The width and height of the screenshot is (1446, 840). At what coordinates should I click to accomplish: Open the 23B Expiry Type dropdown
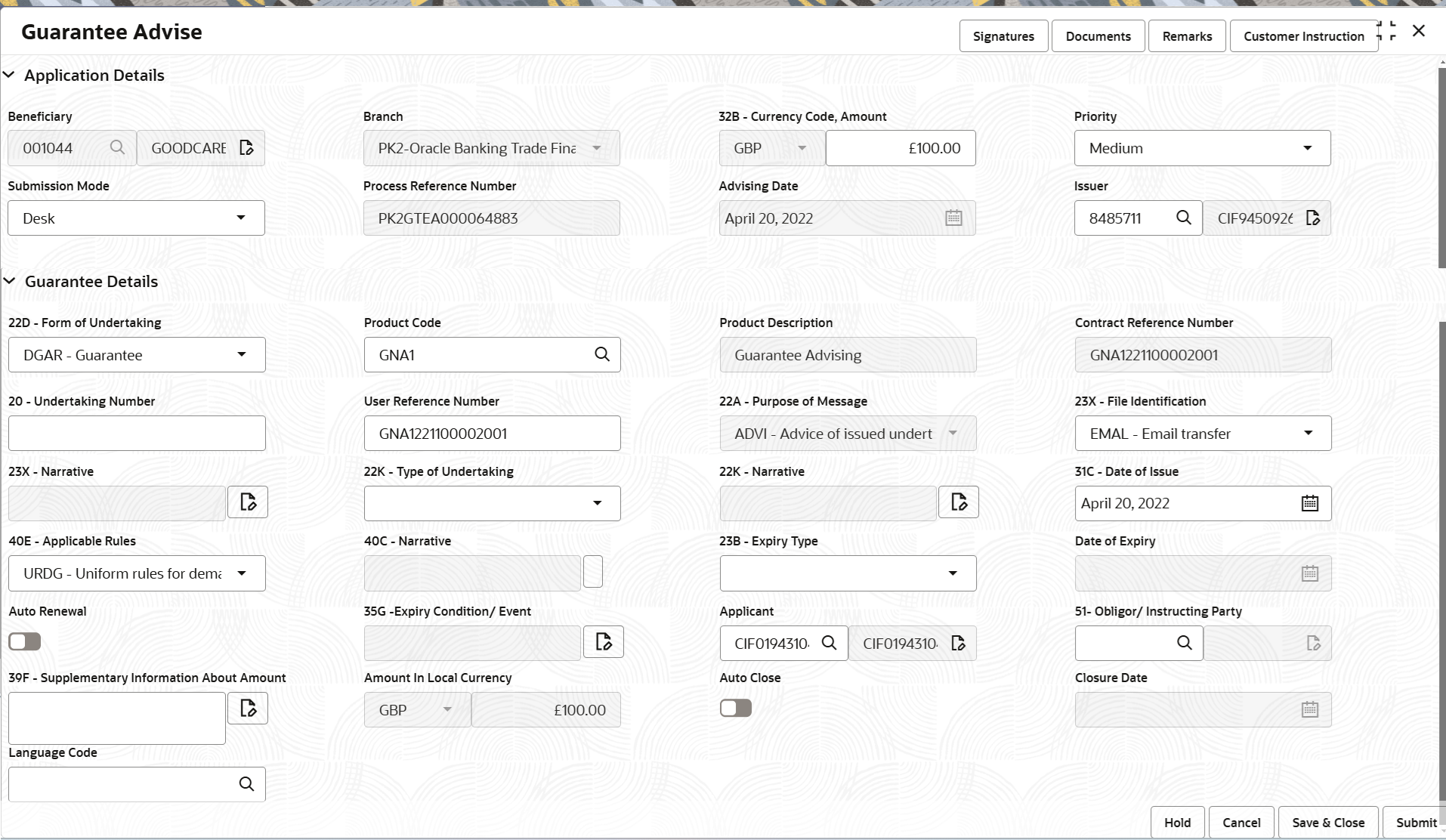848,573
